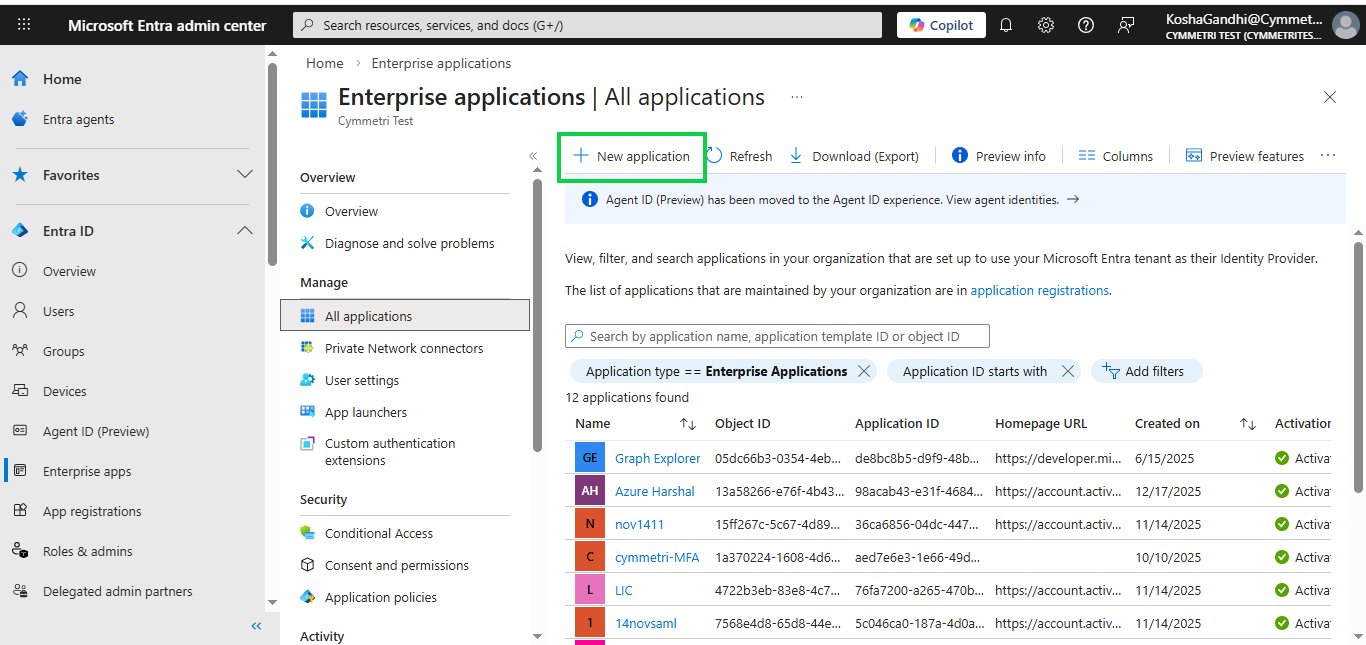Click Download (Export) in the toolbar
Screen dimensions: 1366x645
click(854, 156)
